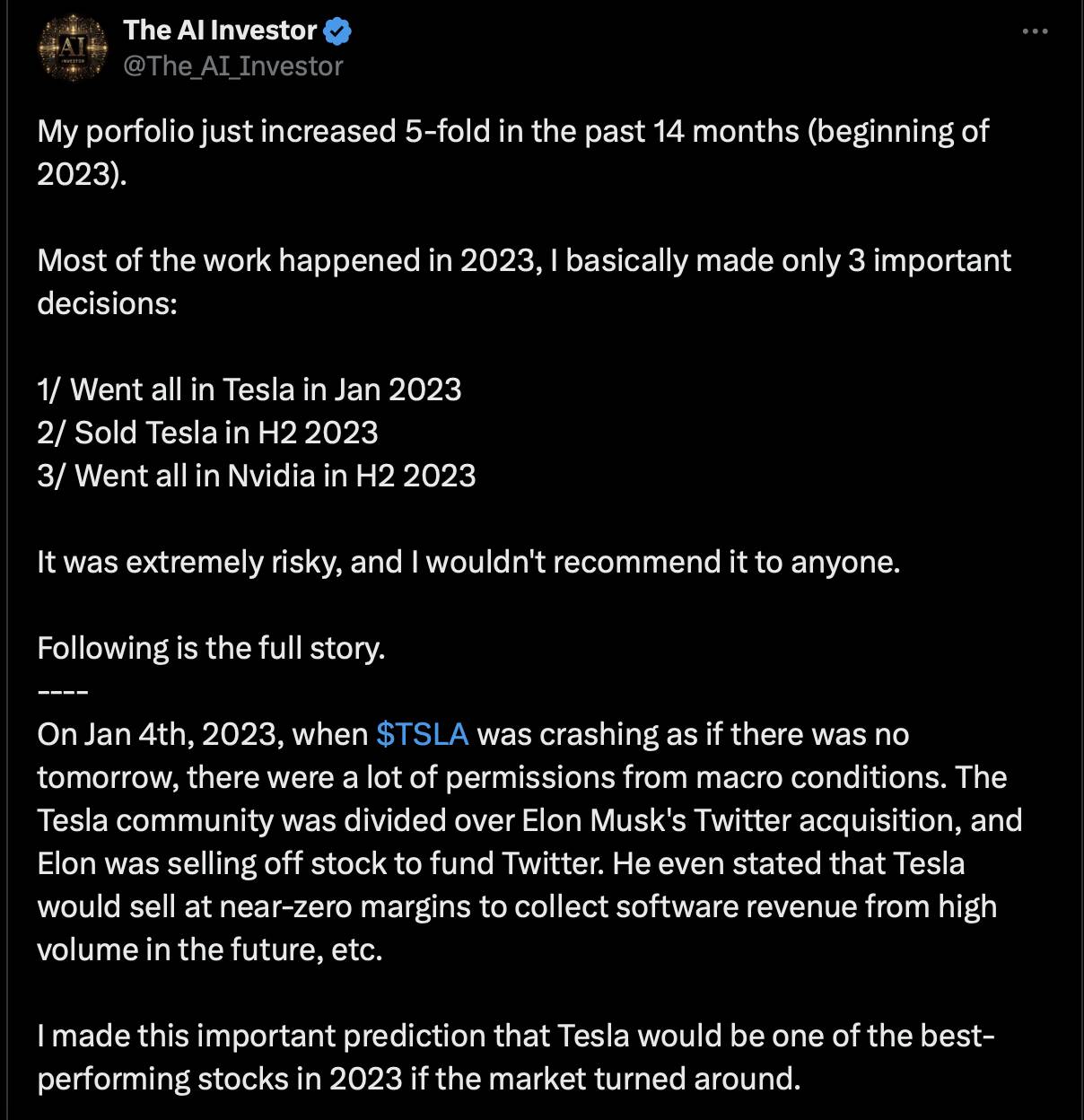Open the three-dot more options menu
Image resolution: width=1084 pixels, height=1120 pixels.
(1035, 31)
